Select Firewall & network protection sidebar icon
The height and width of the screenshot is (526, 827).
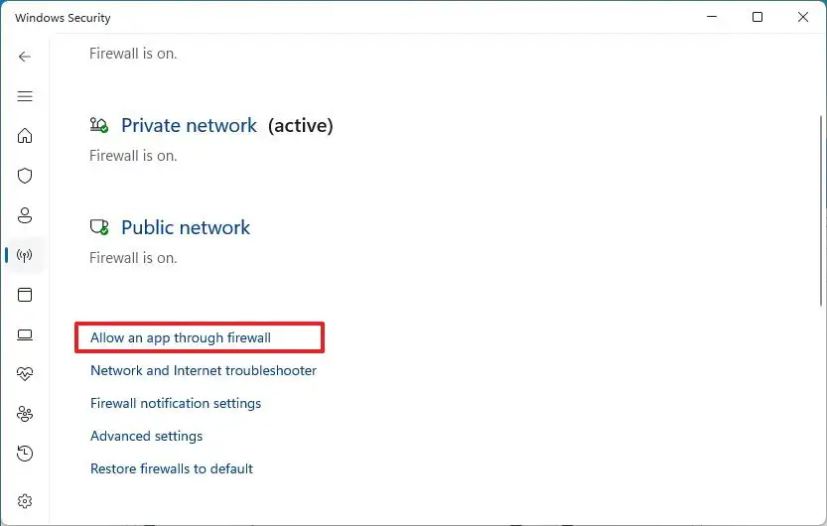[25, 255]
